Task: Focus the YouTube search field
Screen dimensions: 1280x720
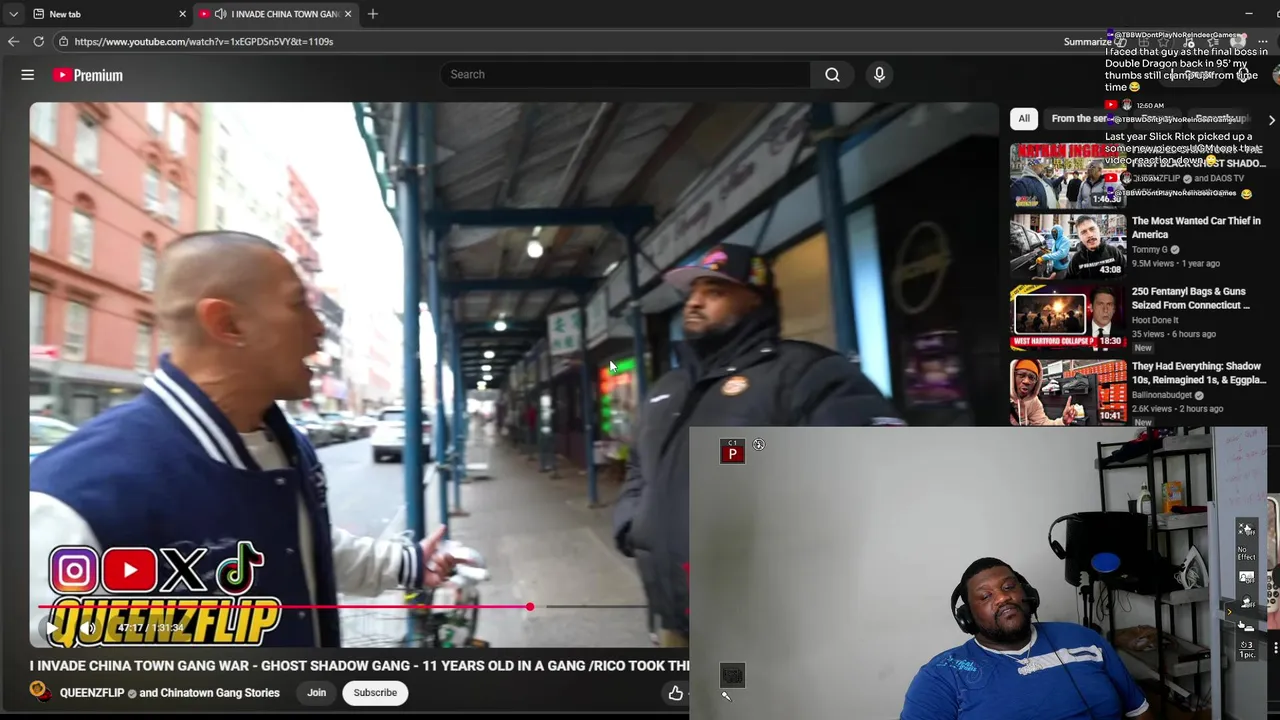Action: 626,74
